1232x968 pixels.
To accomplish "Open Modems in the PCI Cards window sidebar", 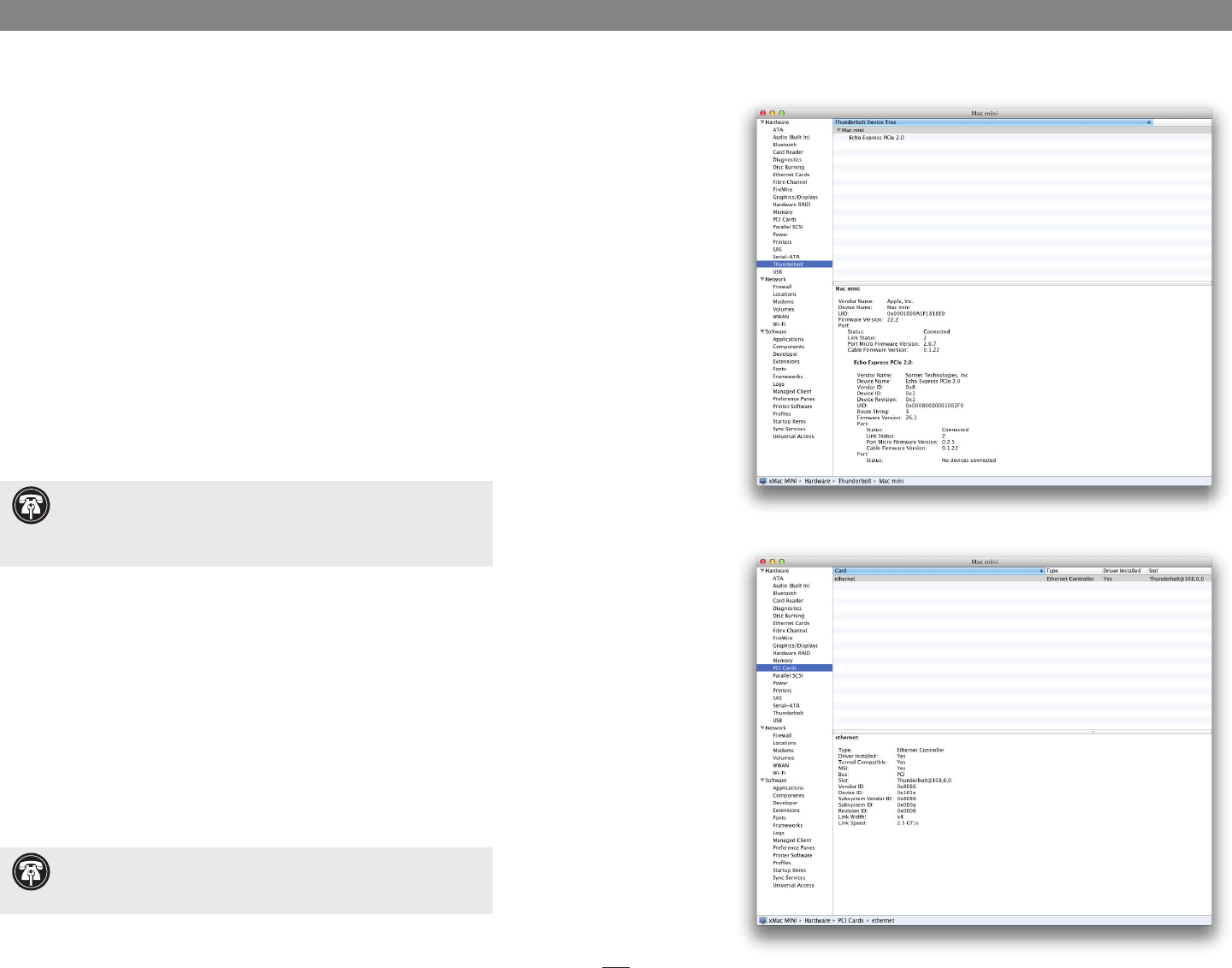I will click(784, 751).
